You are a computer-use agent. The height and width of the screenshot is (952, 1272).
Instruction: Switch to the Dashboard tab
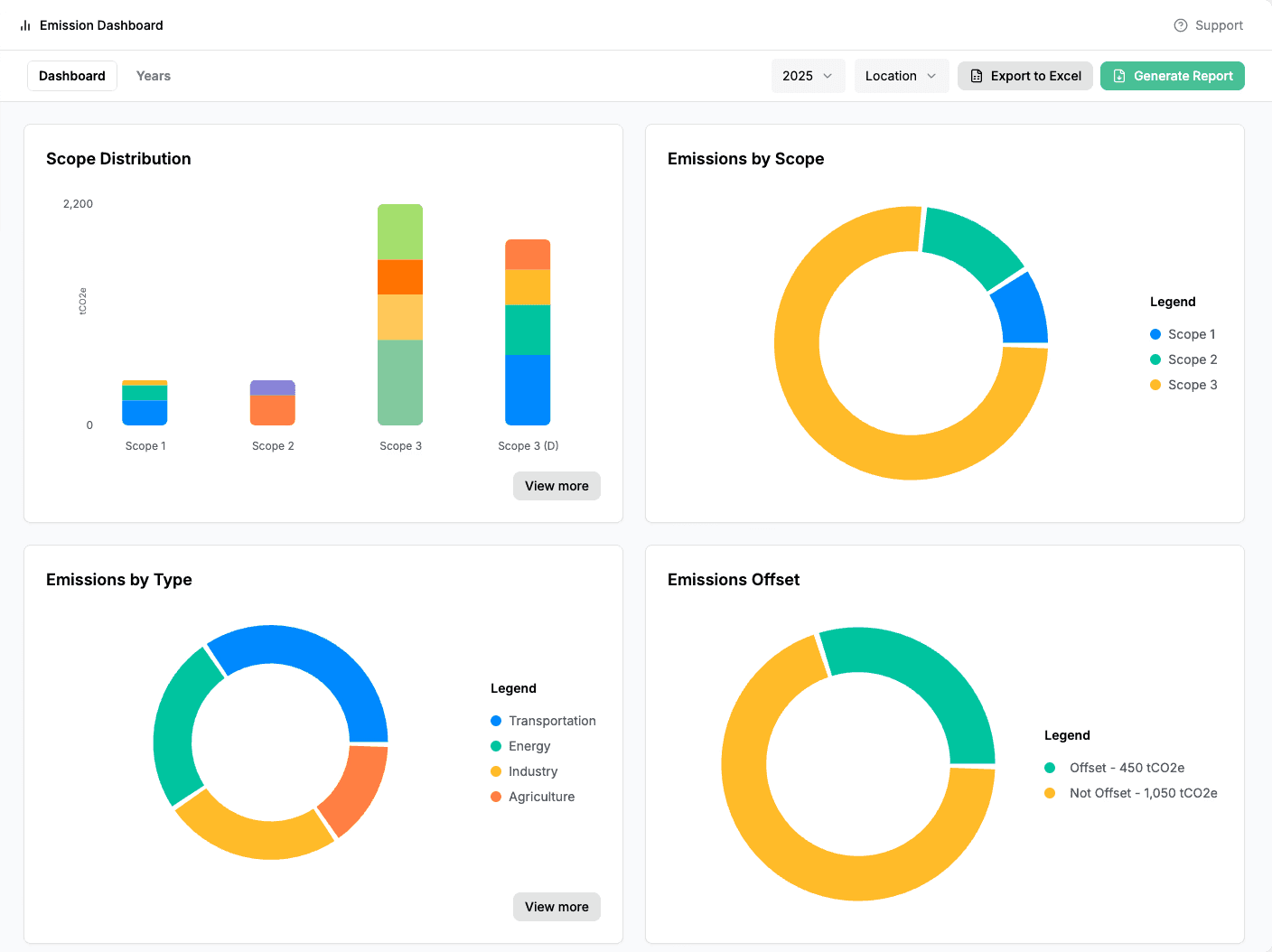click(72, 76)
